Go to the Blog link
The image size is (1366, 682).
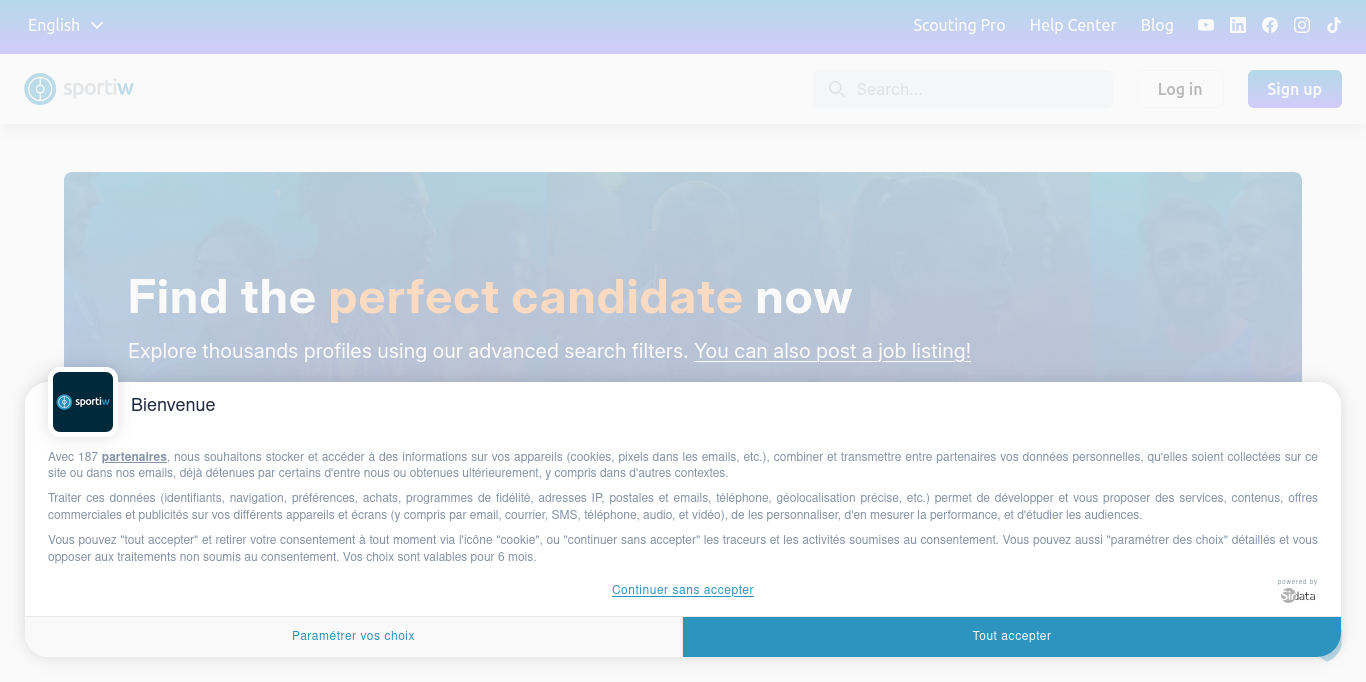pyautogui.click(x=1157, y=25)
